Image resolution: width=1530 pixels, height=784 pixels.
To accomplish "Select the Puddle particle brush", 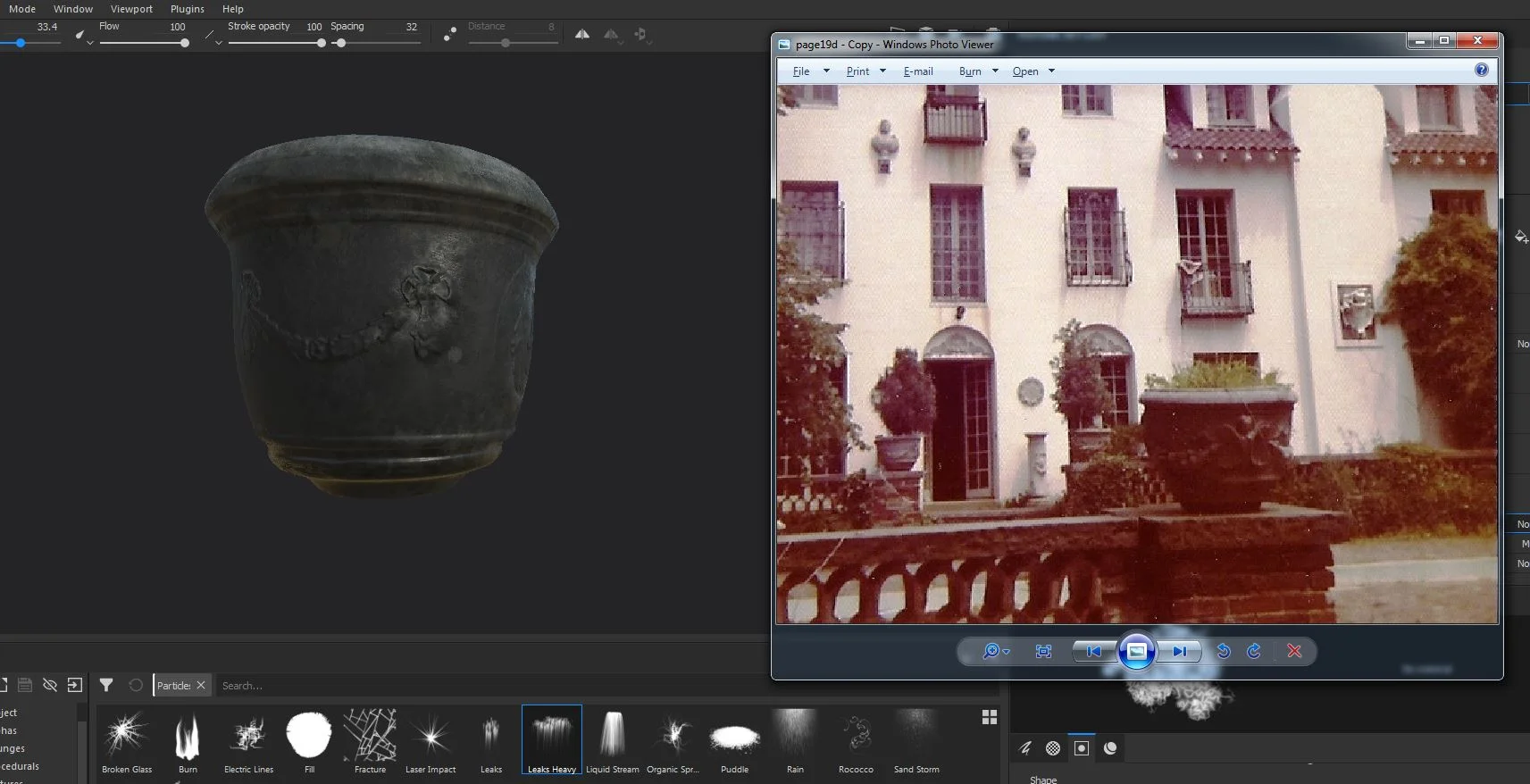I will pyautogui.click(x=734, y=740).
